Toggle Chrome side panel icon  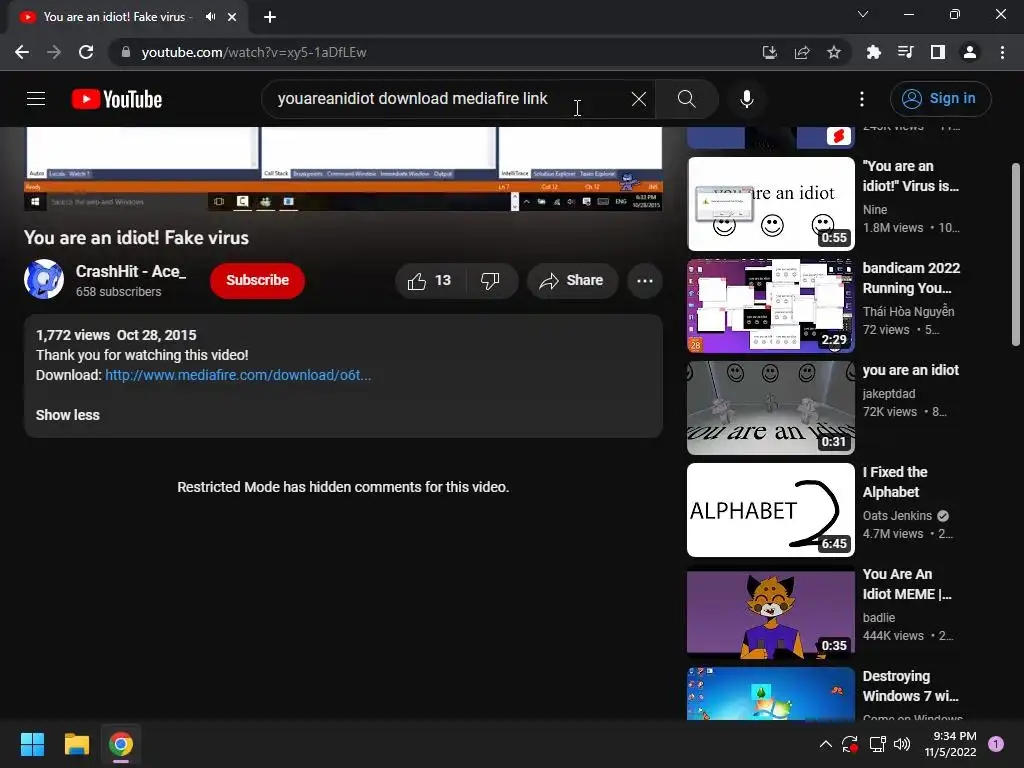tap(938, 52)
